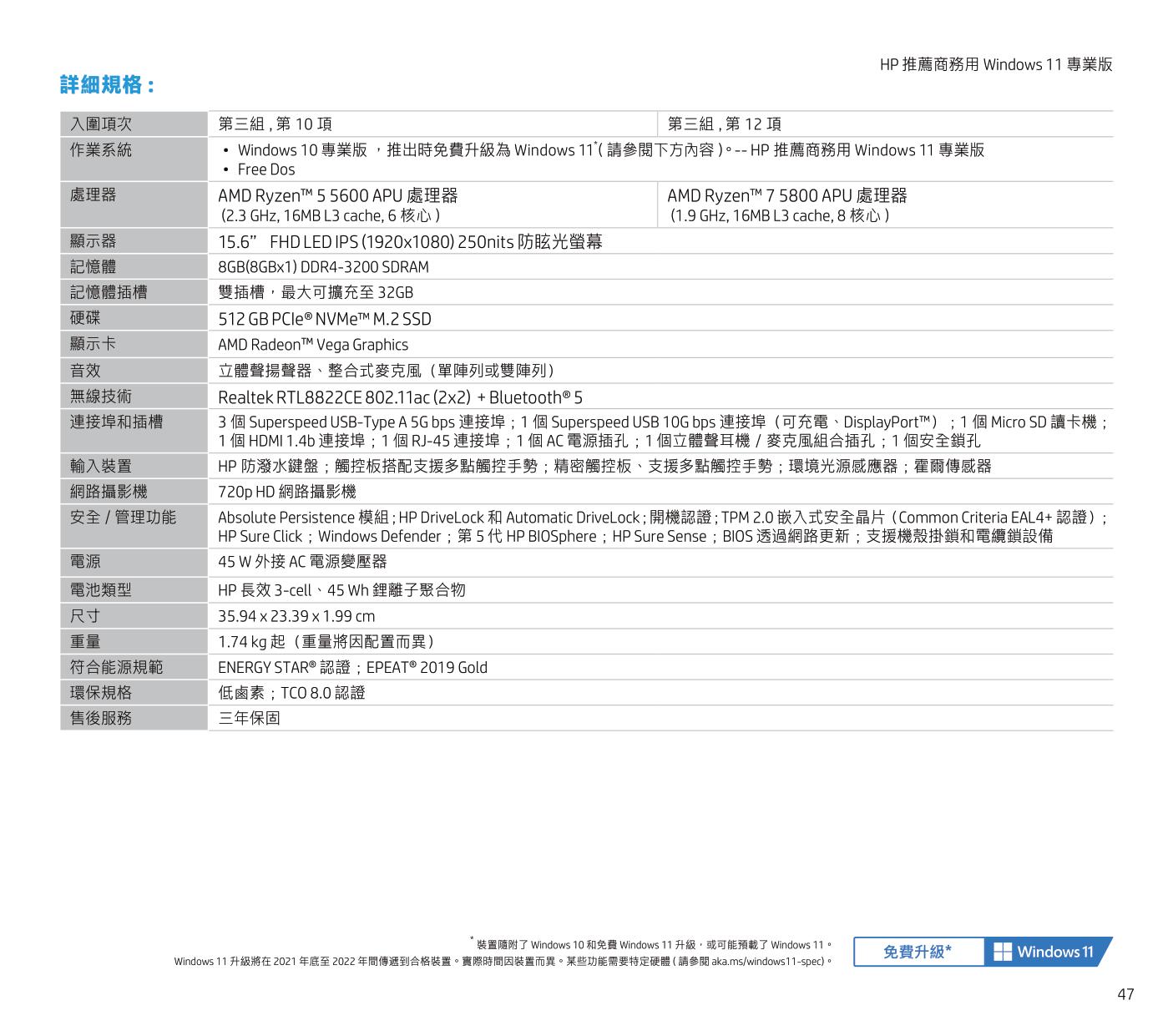1173x1036 pixels.
Task: Click the 15.6" FHD LED IPS display spec
Action: pyautogui.click(x=409, y=242)
